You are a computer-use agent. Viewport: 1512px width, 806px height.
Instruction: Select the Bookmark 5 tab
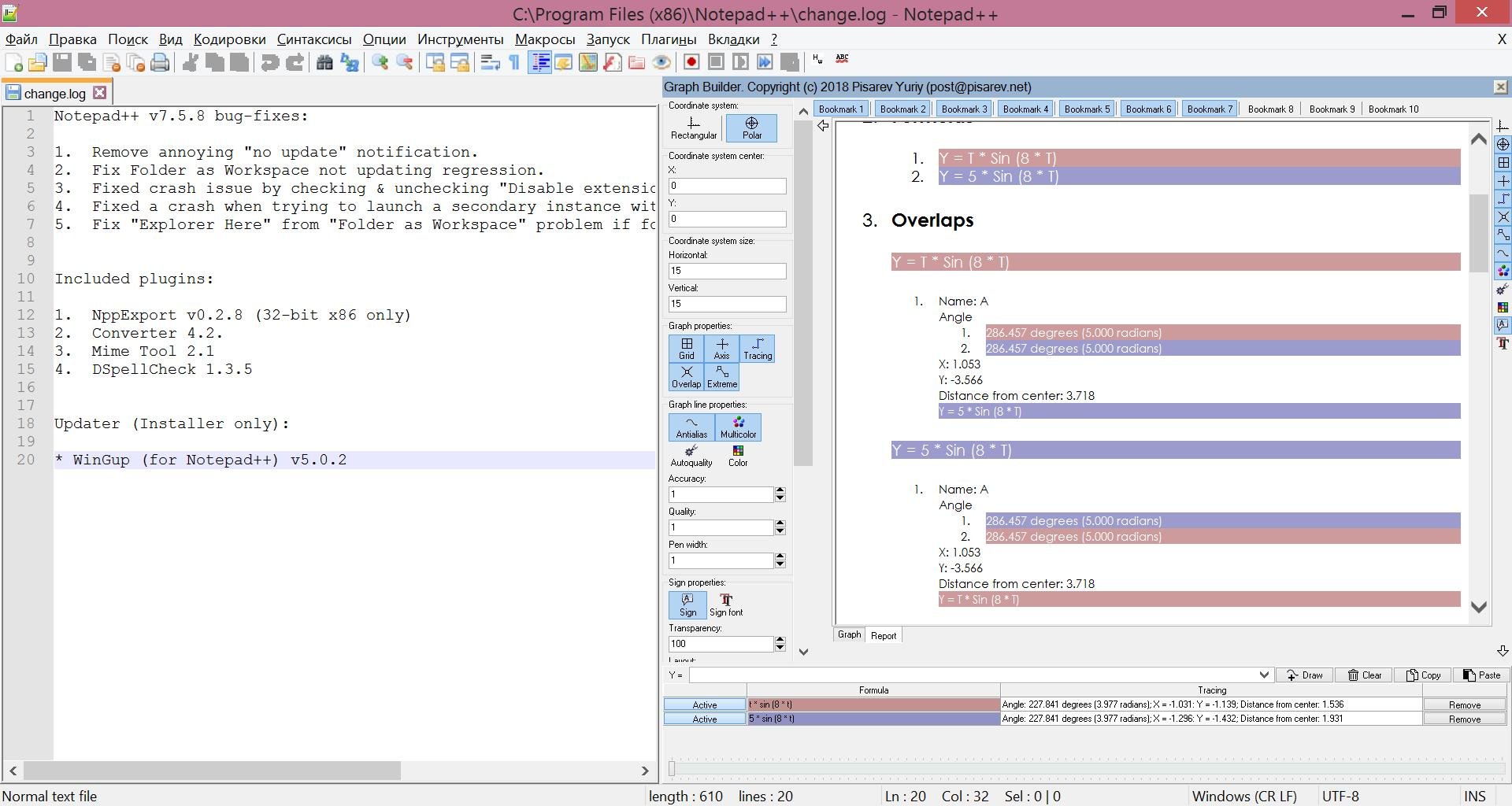(1086, 109)
